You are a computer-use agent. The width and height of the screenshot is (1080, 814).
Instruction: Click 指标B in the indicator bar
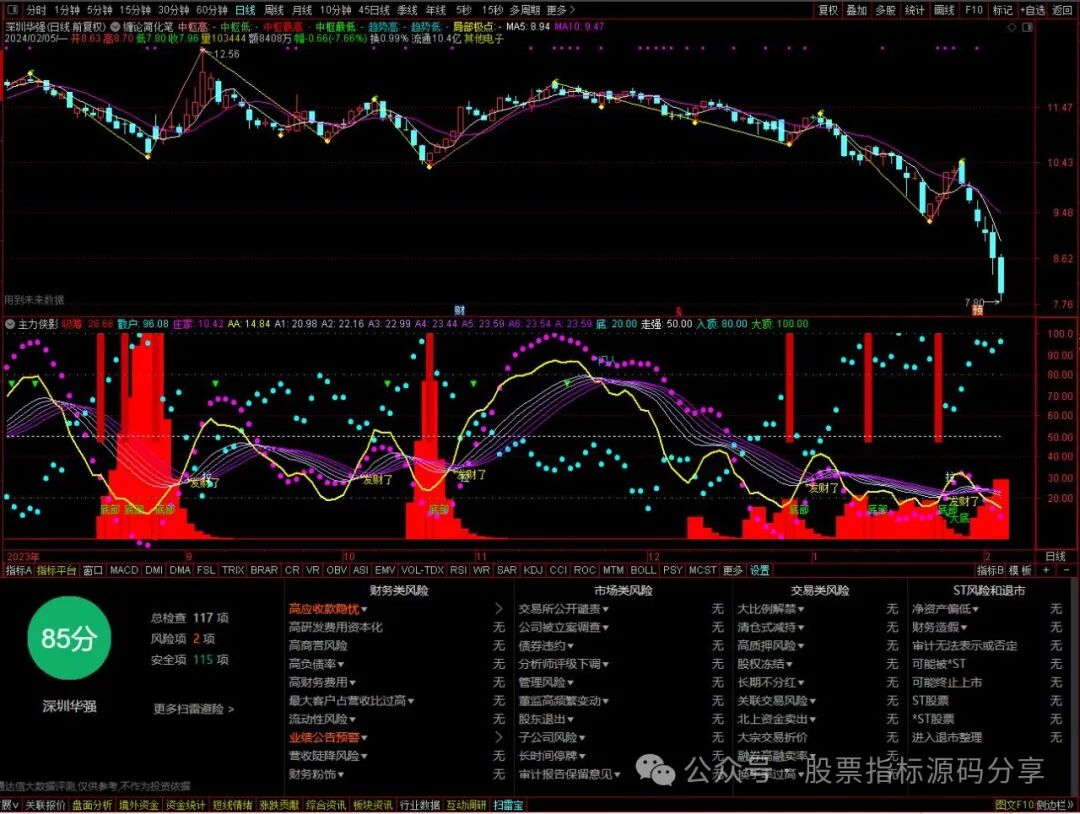[x=990, y=570]
